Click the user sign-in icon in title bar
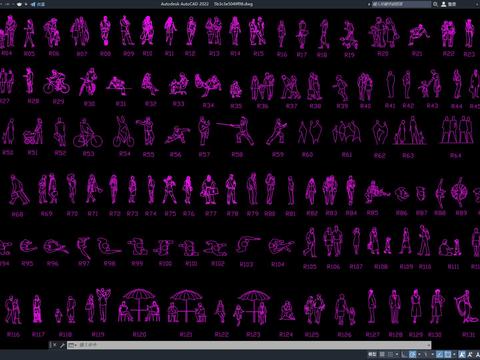Screen dimensions: 480x360 [x=444, y=4]
